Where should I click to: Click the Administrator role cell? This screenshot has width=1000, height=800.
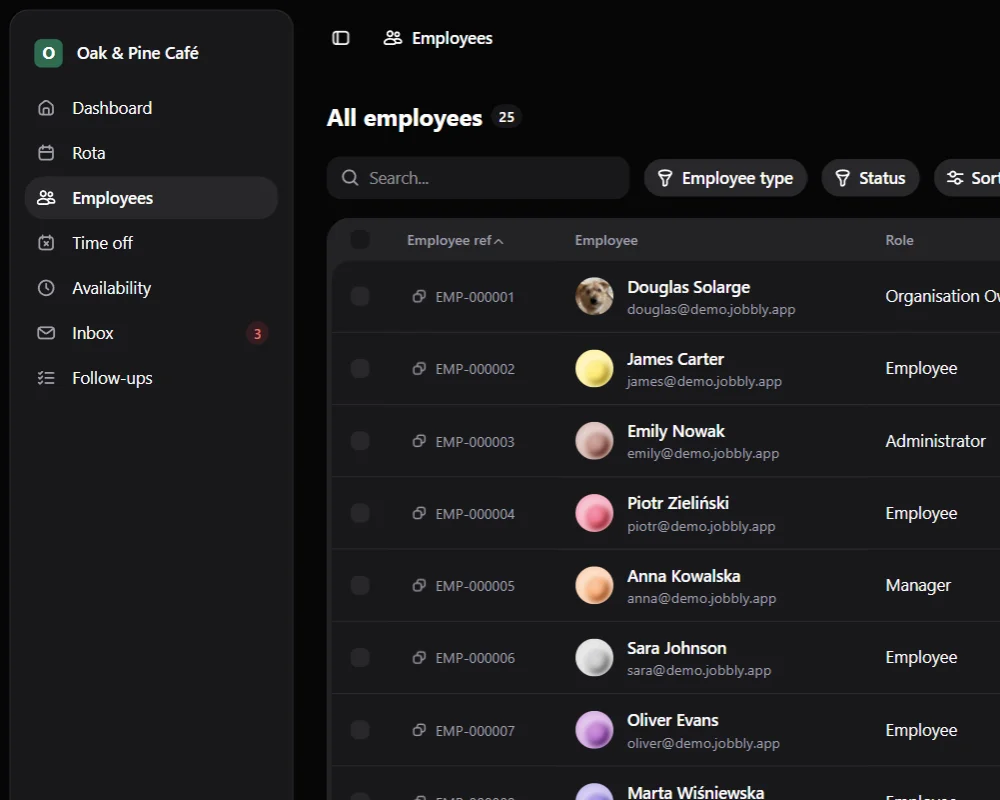coord(935,441)
